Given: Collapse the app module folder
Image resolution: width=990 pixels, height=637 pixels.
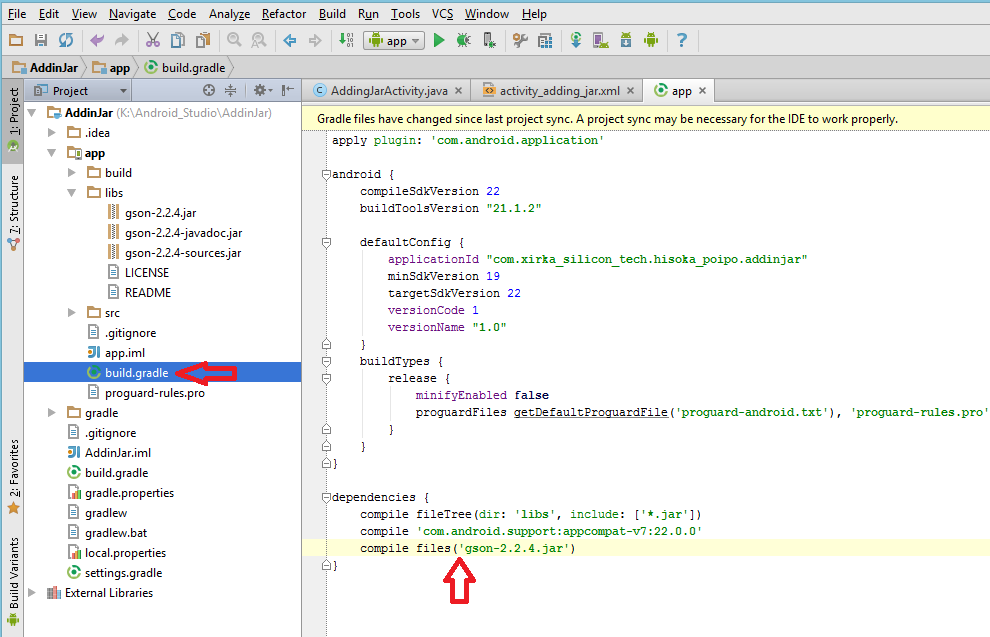Looking at the screenshot, I should tap(52, 153).
